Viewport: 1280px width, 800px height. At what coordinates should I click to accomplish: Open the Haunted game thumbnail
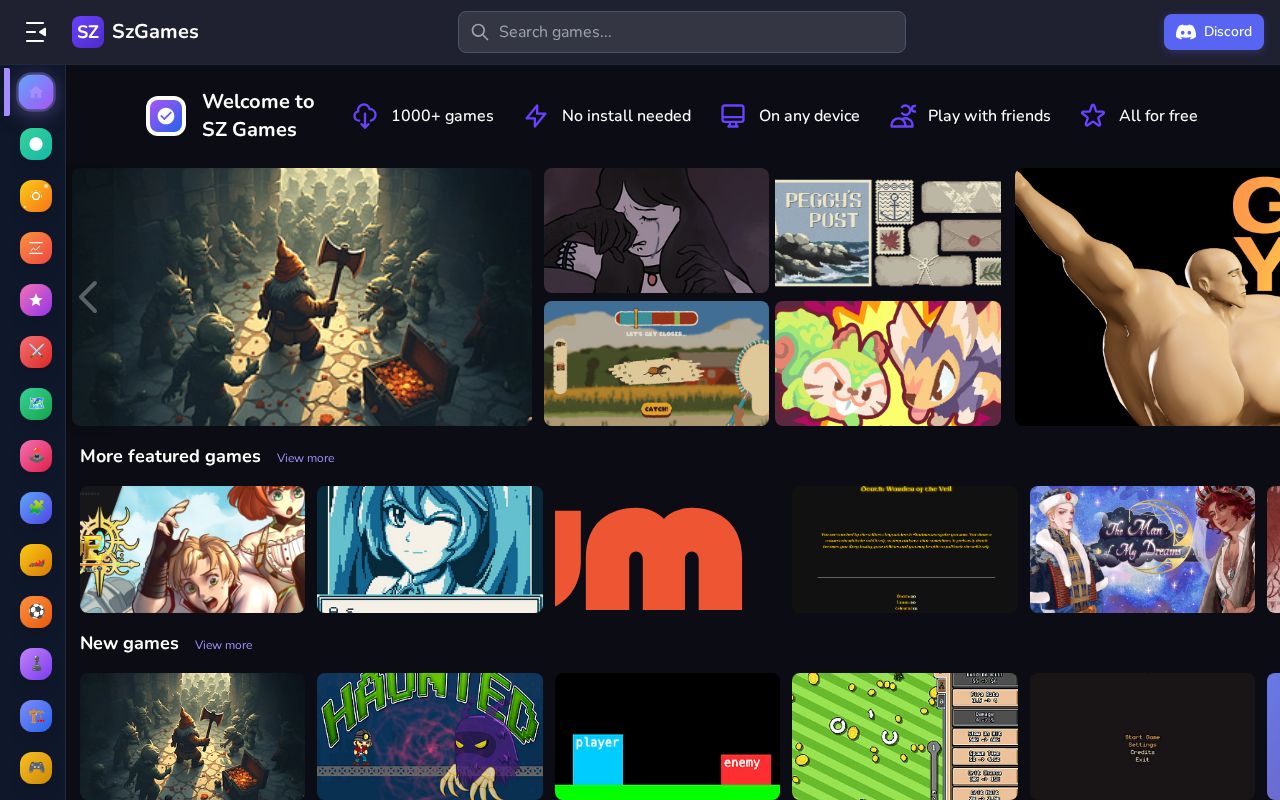430,736
